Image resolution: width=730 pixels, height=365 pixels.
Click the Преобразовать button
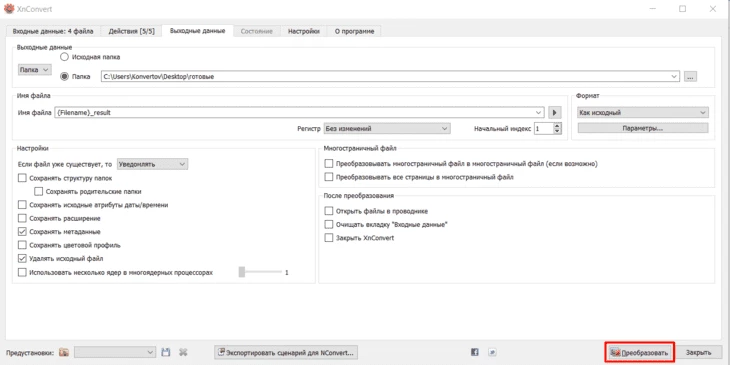tap(640, 352)
